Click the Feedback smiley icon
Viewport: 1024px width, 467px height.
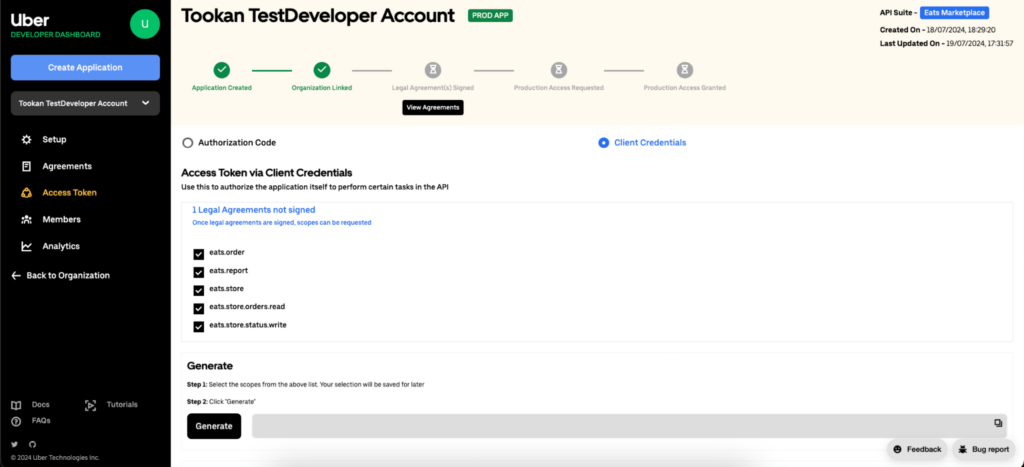(897, 449)
